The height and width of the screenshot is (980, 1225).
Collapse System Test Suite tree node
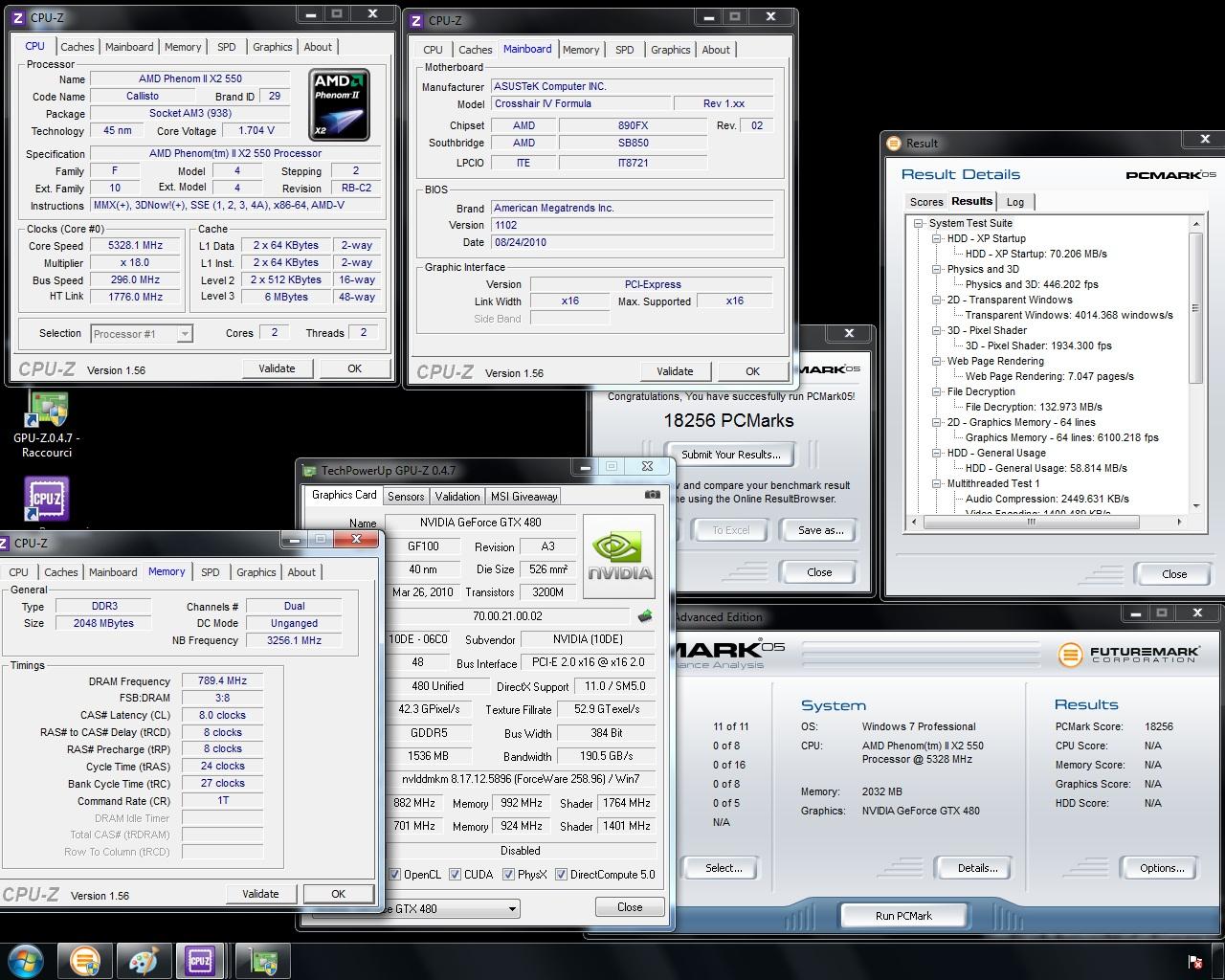pyautogui.click(x=919, y=223)
